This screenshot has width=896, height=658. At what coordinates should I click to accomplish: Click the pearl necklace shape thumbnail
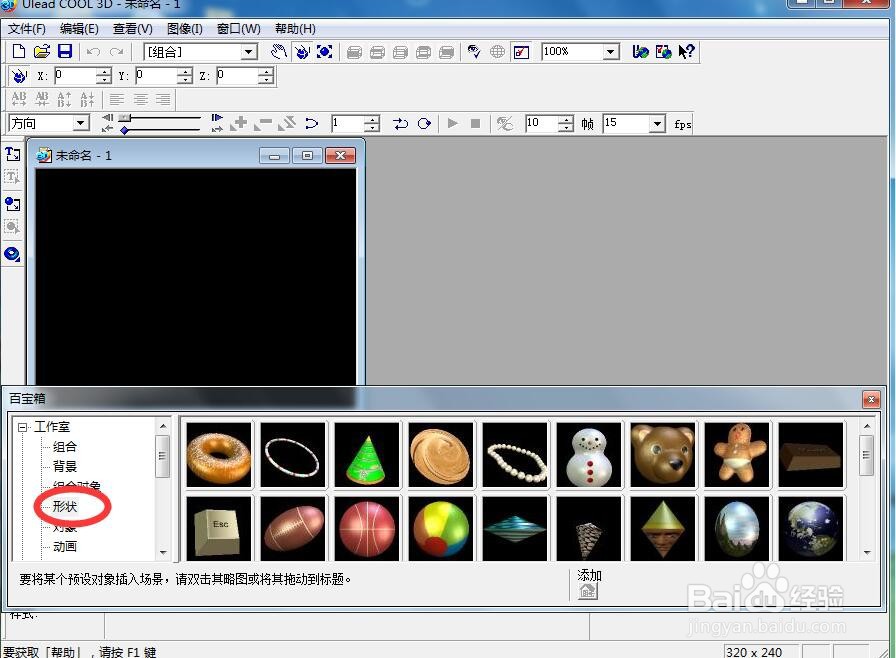(515, 455)
